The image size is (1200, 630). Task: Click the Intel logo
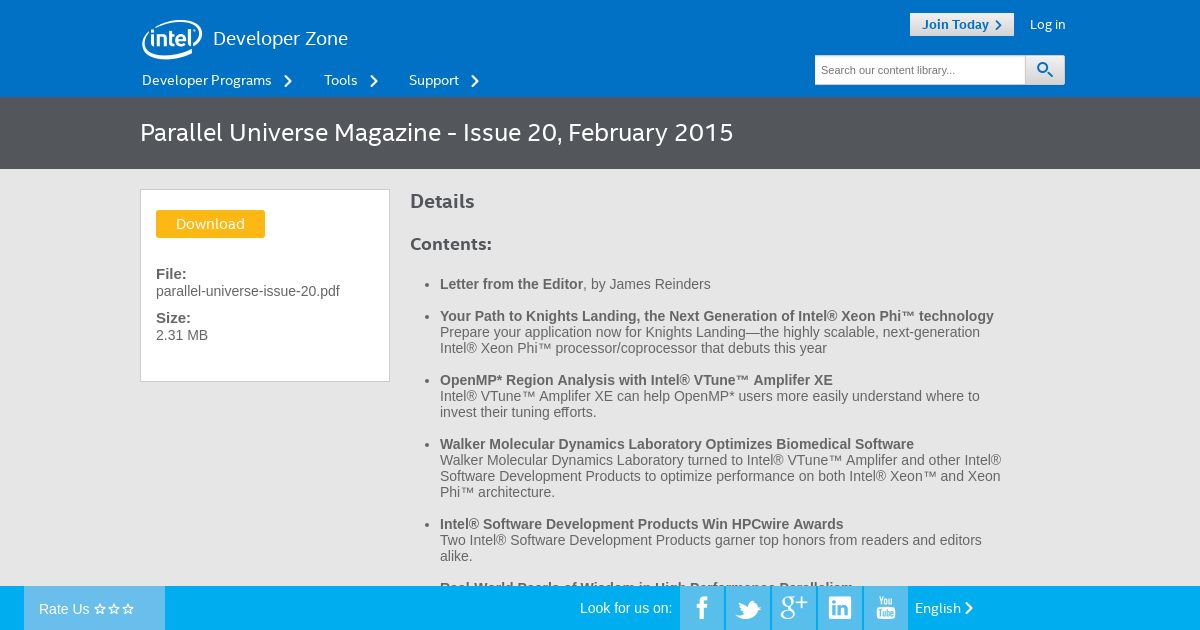point(172,39)
